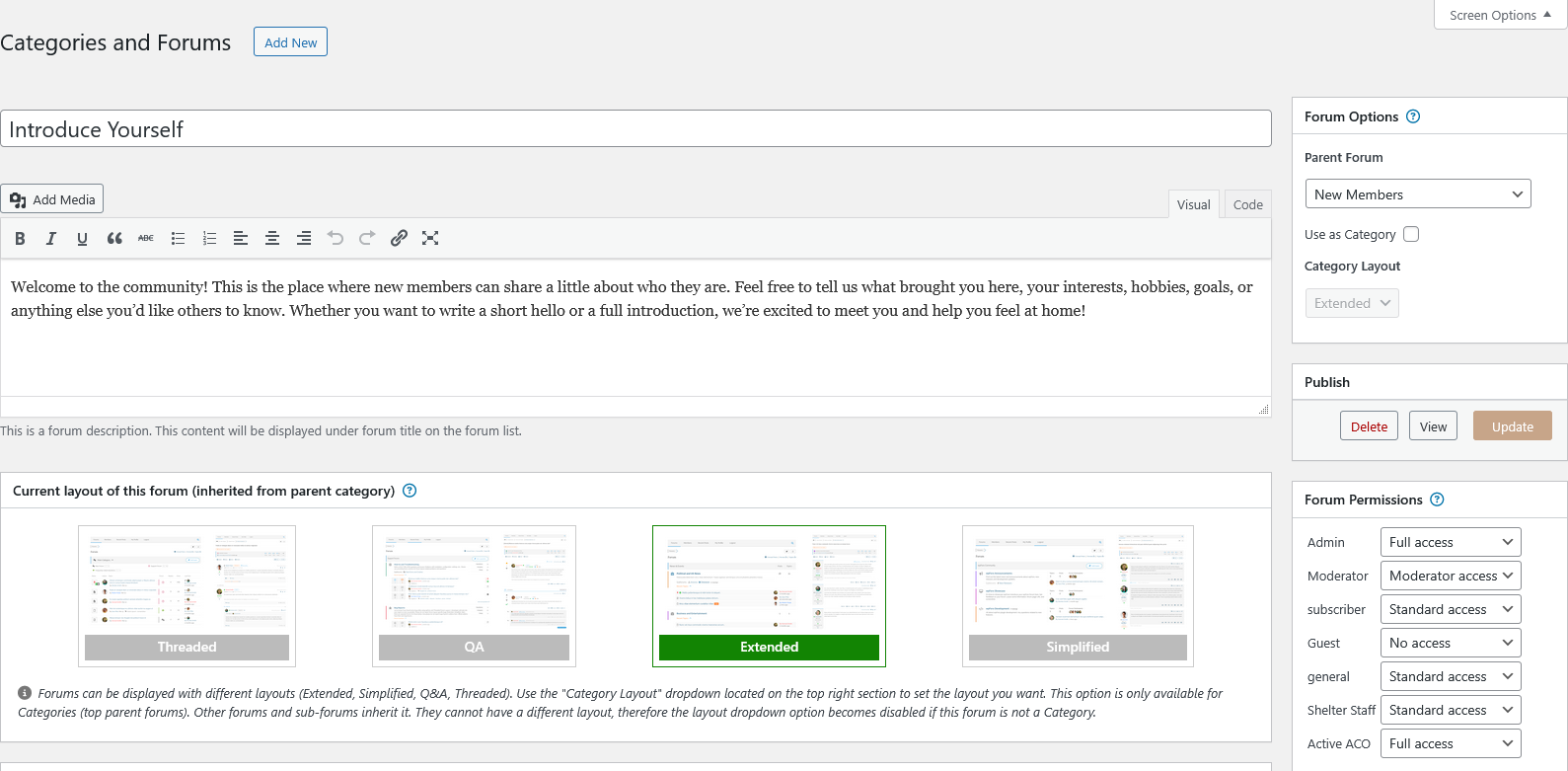Expand the Screen Options panel
This screenshot has width=1568, height=771.
pos(1499,15)
